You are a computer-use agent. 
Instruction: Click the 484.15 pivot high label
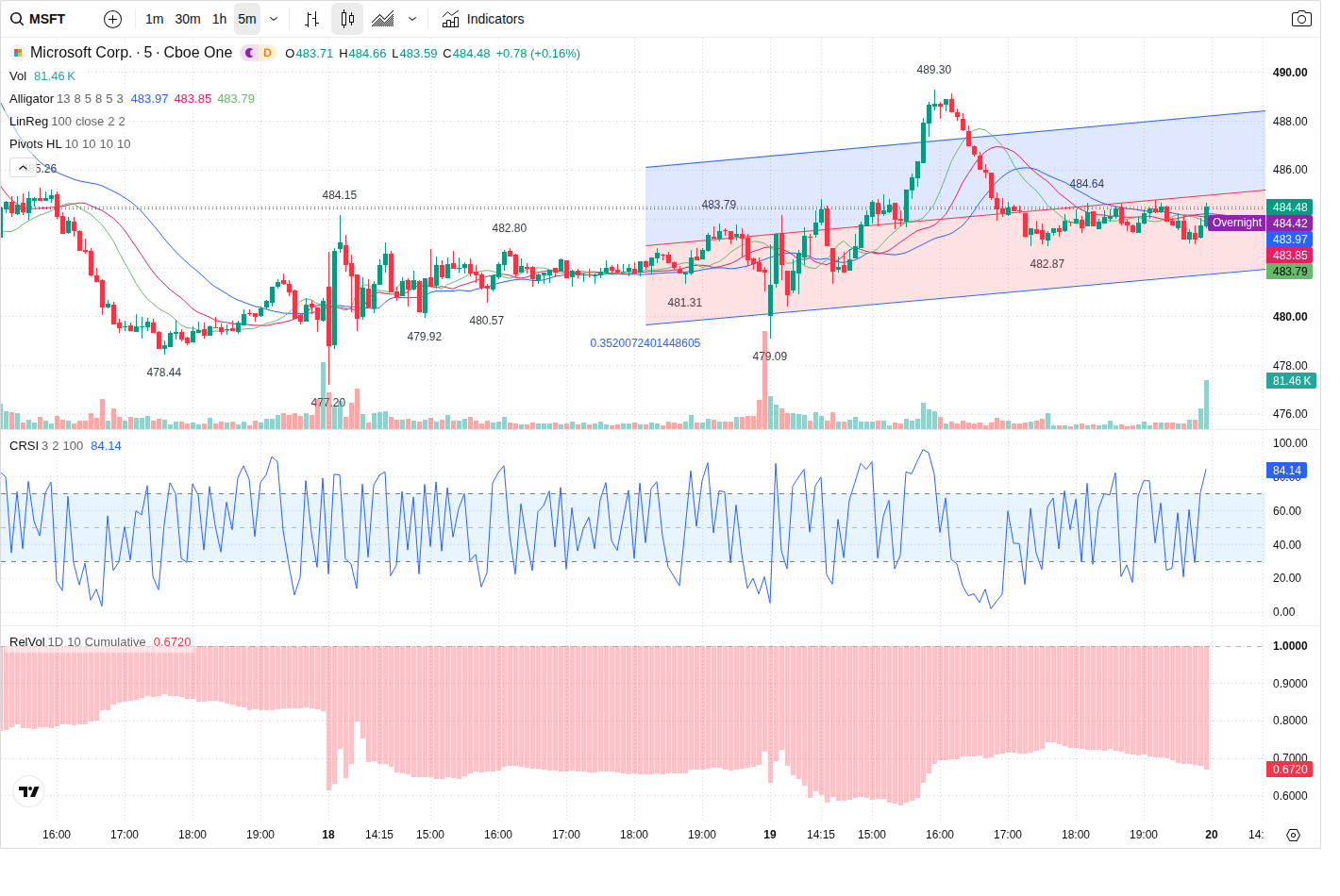pyautogui.click(x=339, y=195)
